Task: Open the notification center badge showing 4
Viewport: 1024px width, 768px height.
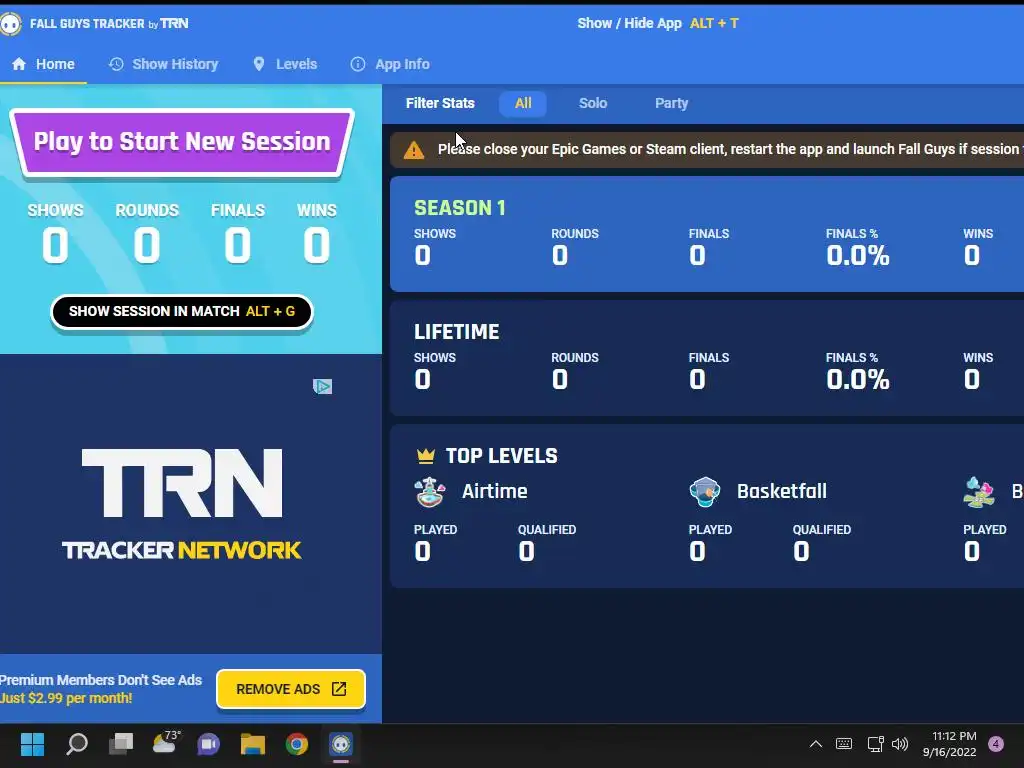Action: [996, 744]
